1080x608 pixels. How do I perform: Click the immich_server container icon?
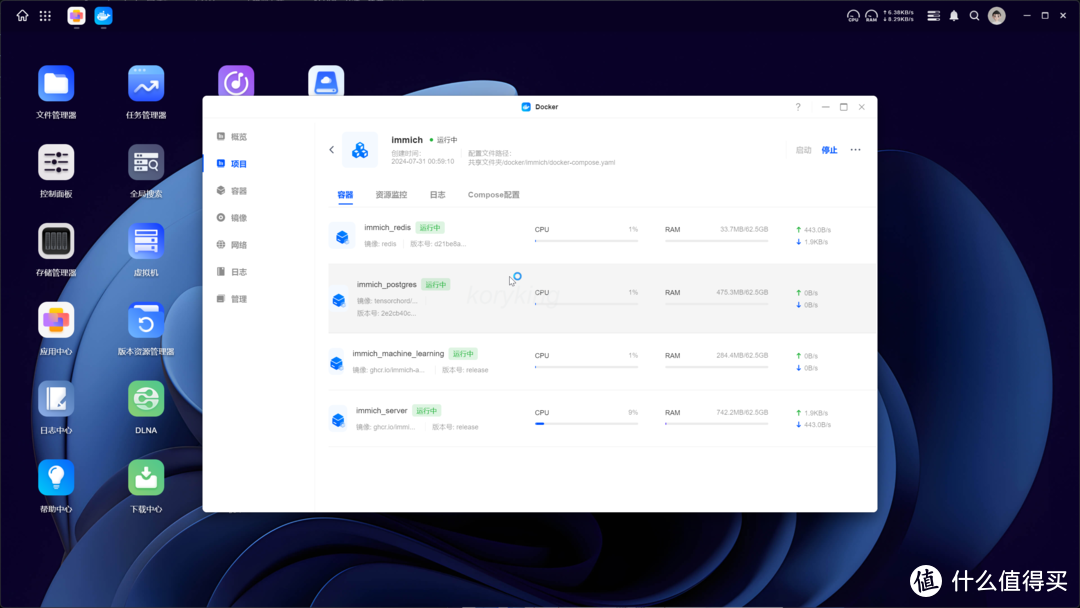tap(338, 419)
